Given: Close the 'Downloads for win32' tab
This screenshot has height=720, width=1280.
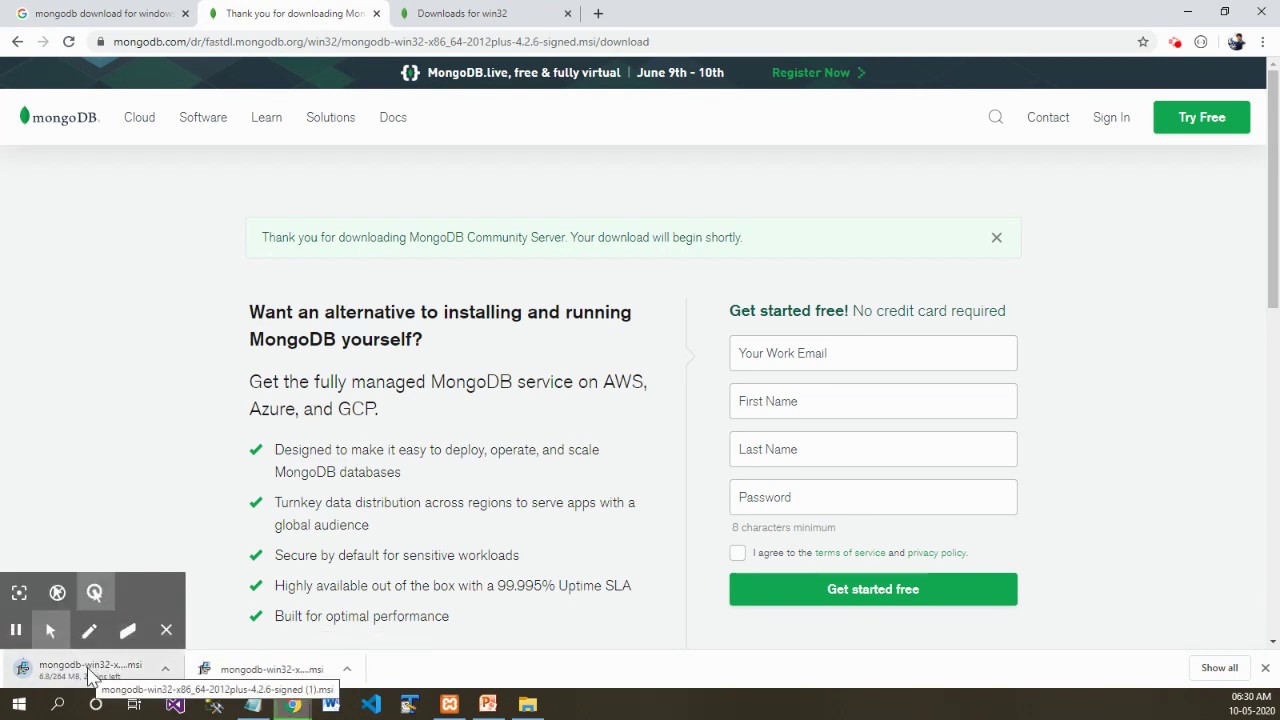Looking at the screenshot, I should (x=568, y=13).
